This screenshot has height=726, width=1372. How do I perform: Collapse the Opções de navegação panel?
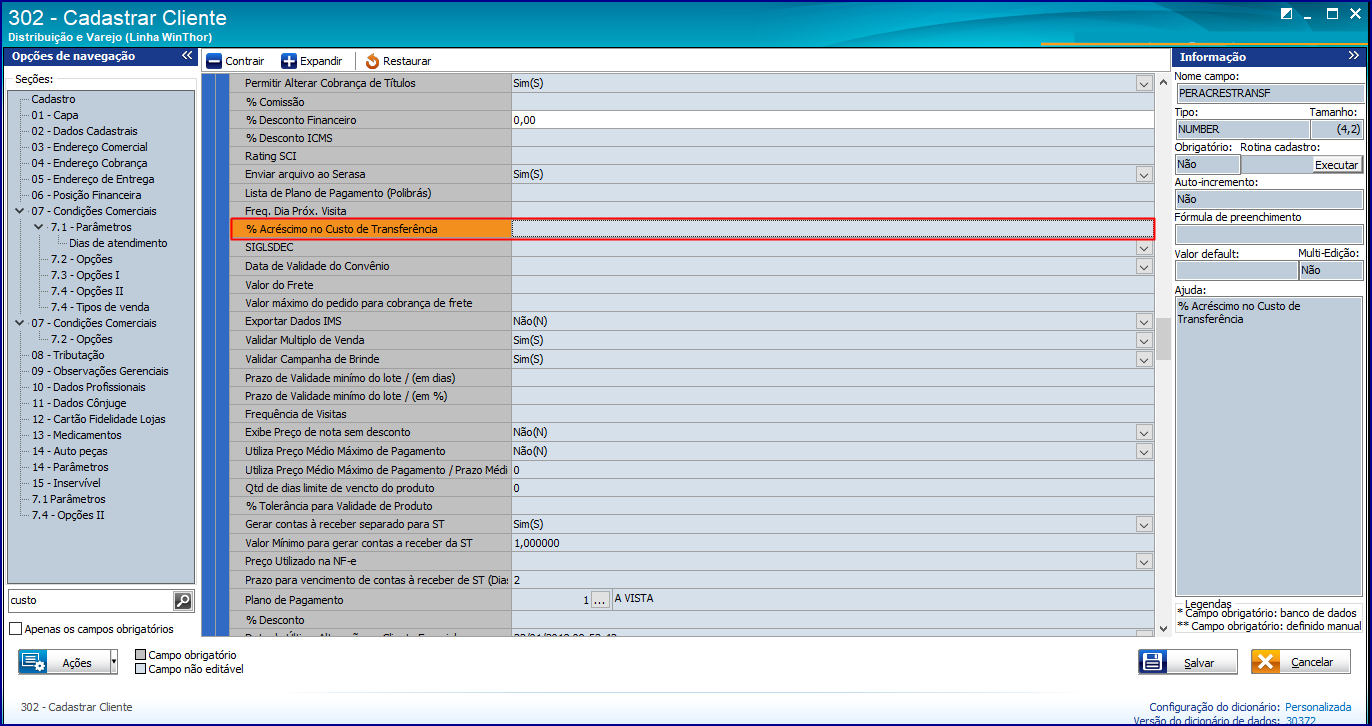pos(186,56)
